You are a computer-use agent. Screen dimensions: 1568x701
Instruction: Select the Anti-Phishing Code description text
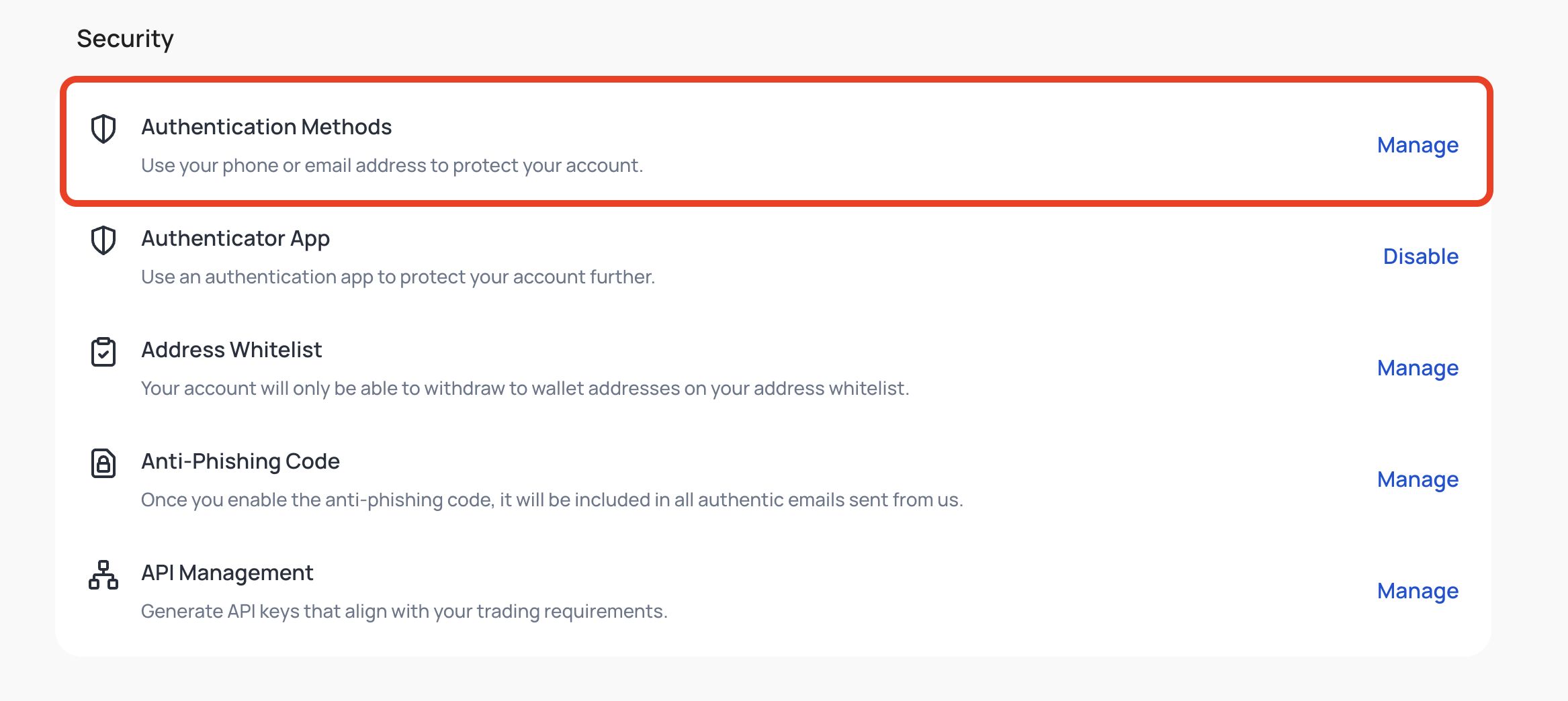552,499
